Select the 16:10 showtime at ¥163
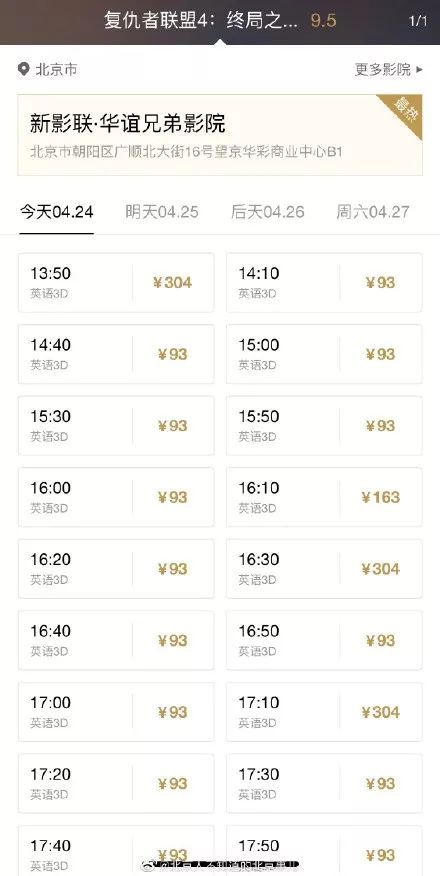This screenshot has width=440, height=876. click(x=324, y=497)
